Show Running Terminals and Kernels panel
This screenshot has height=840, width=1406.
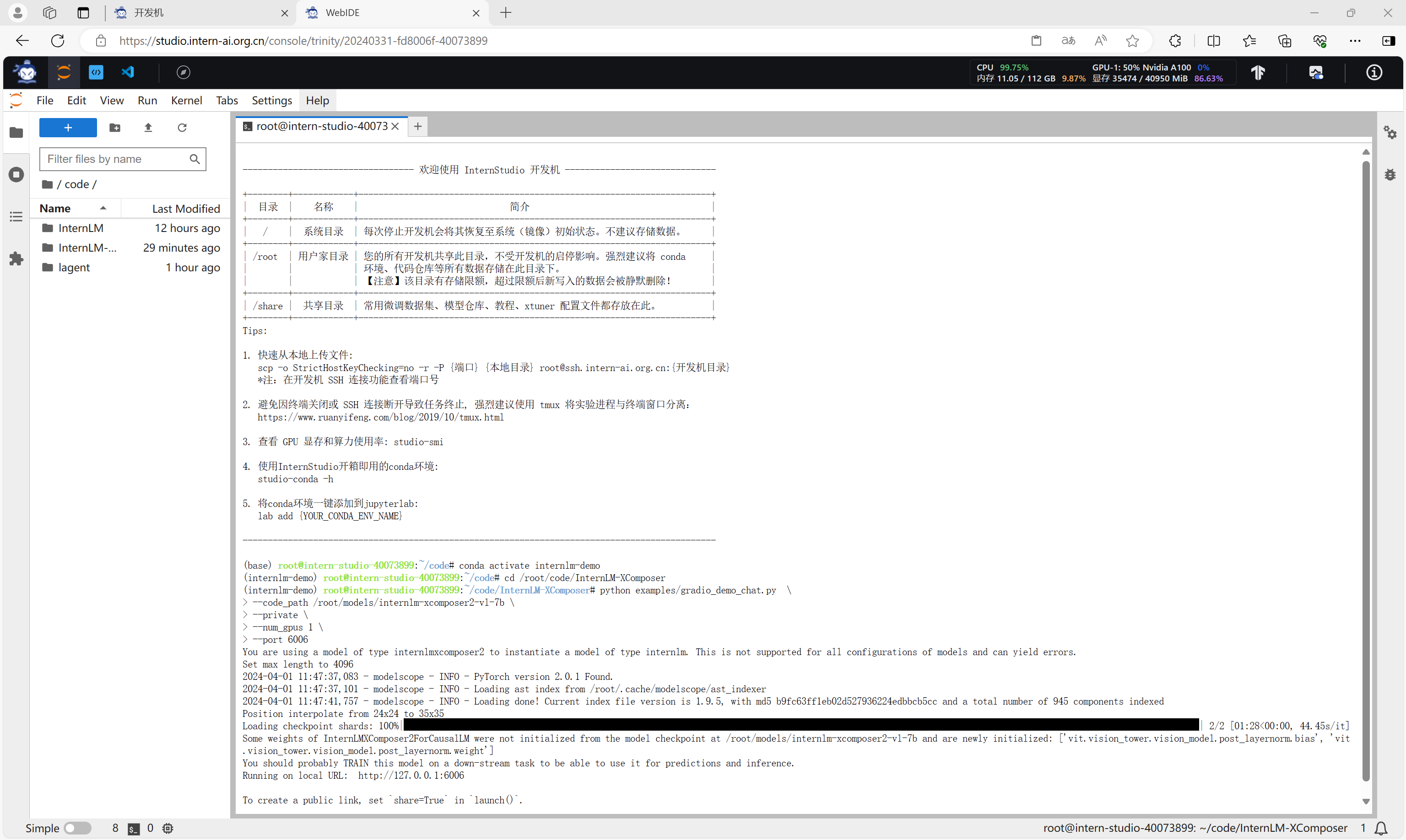16,174
